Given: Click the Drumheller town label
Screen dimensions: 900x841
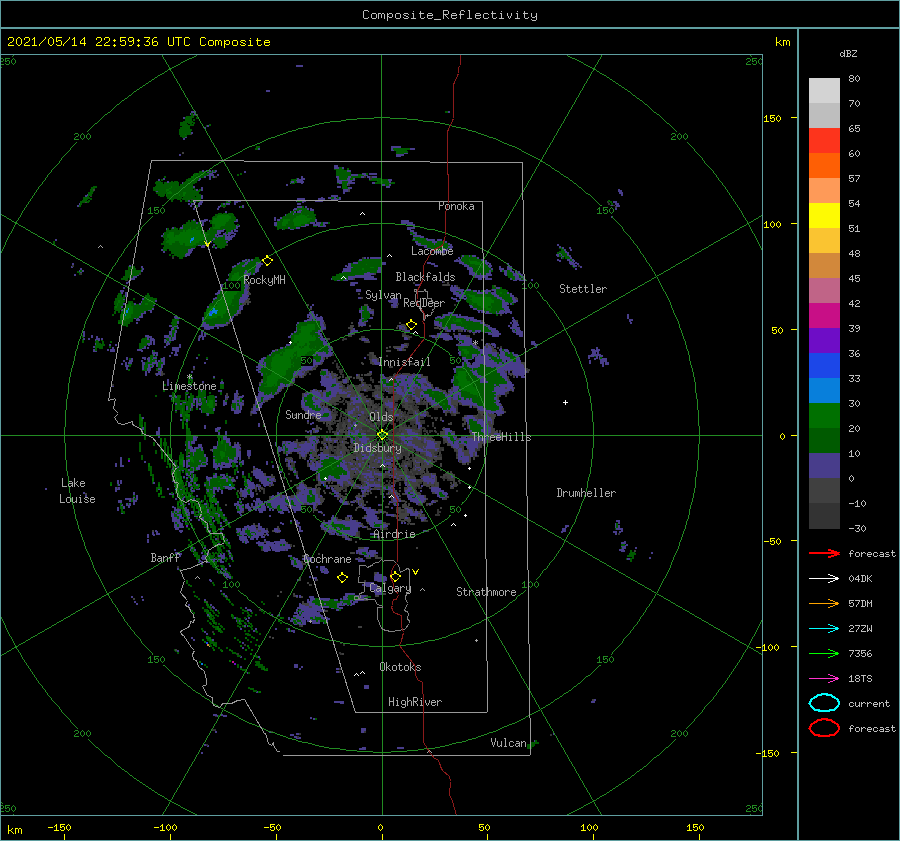Looking at the screenshot, I should 586,493.
